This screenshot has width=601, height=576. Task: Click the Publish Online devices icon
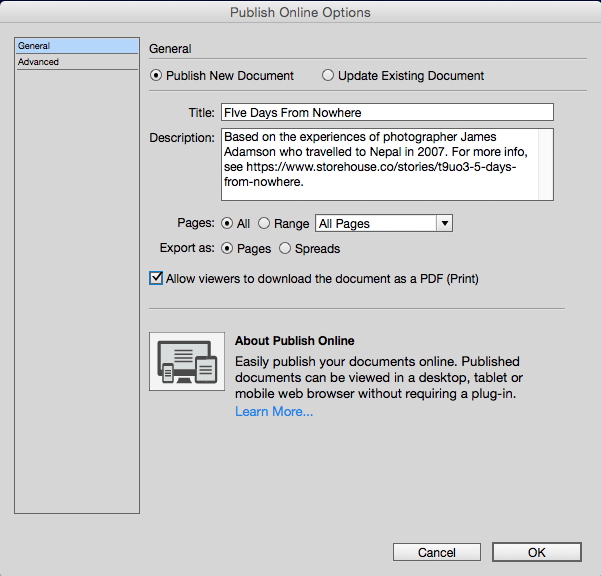[187, 361]
